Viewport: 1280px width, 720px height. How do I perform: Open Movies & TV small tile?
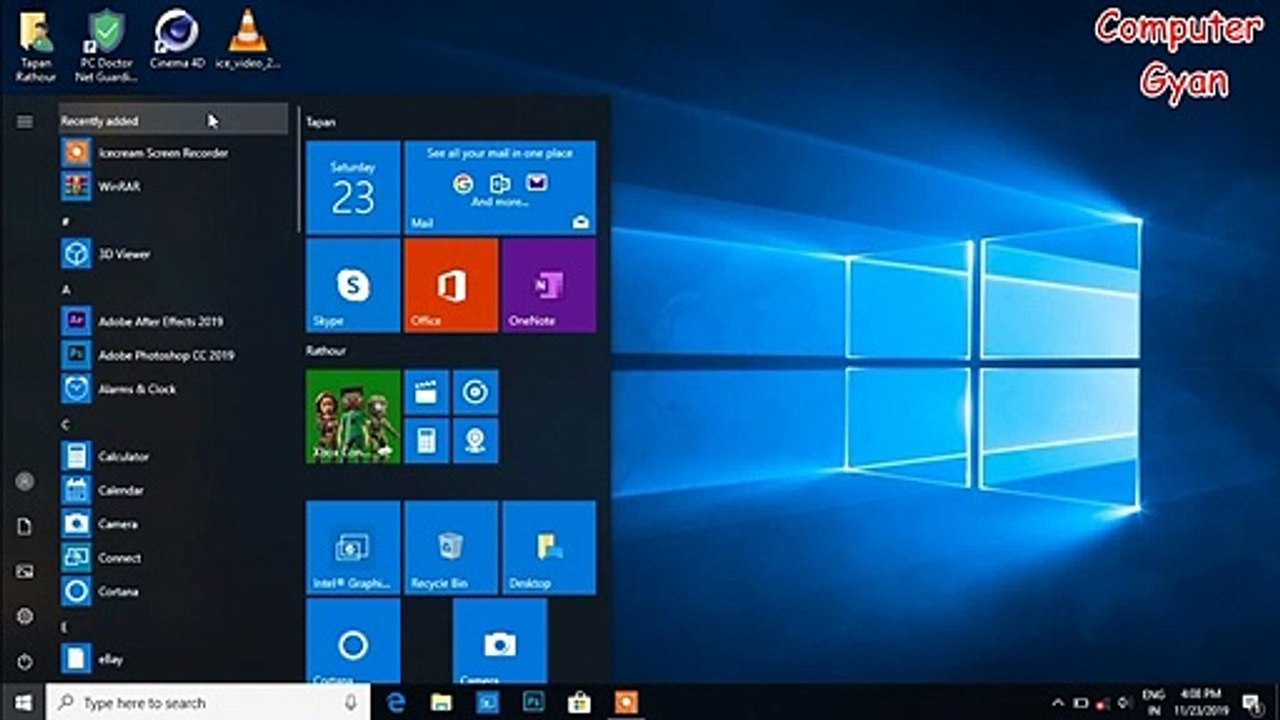tap(426, 392)
